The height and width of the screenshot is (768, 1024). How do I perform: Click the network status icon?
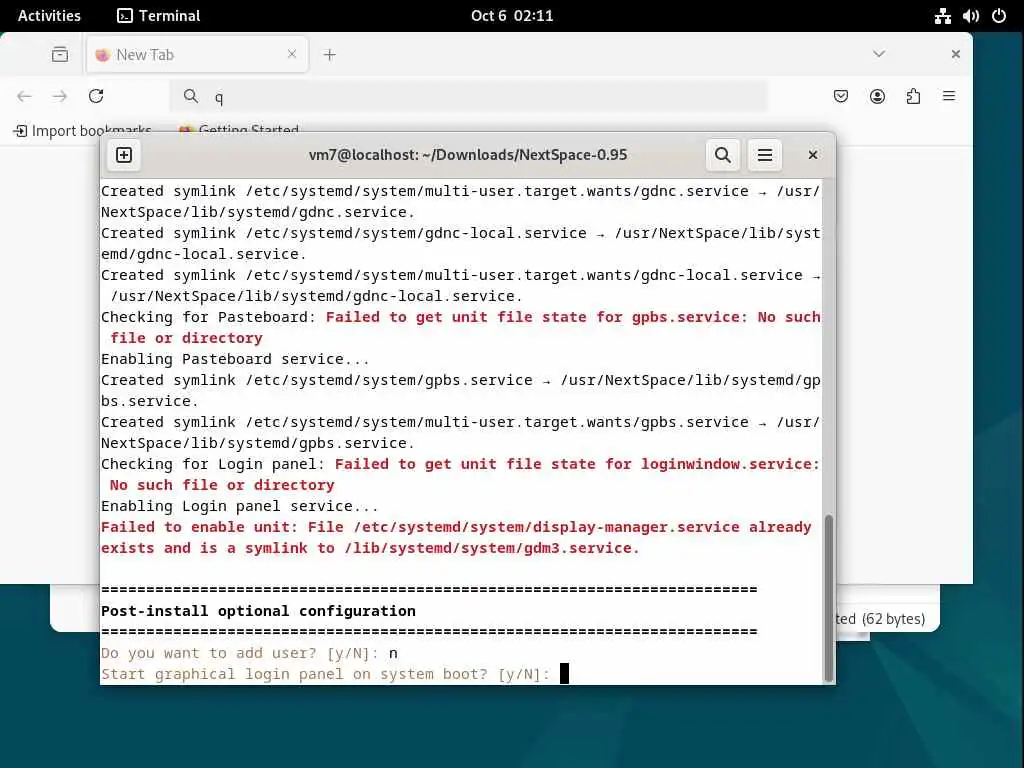pos(942,16)
